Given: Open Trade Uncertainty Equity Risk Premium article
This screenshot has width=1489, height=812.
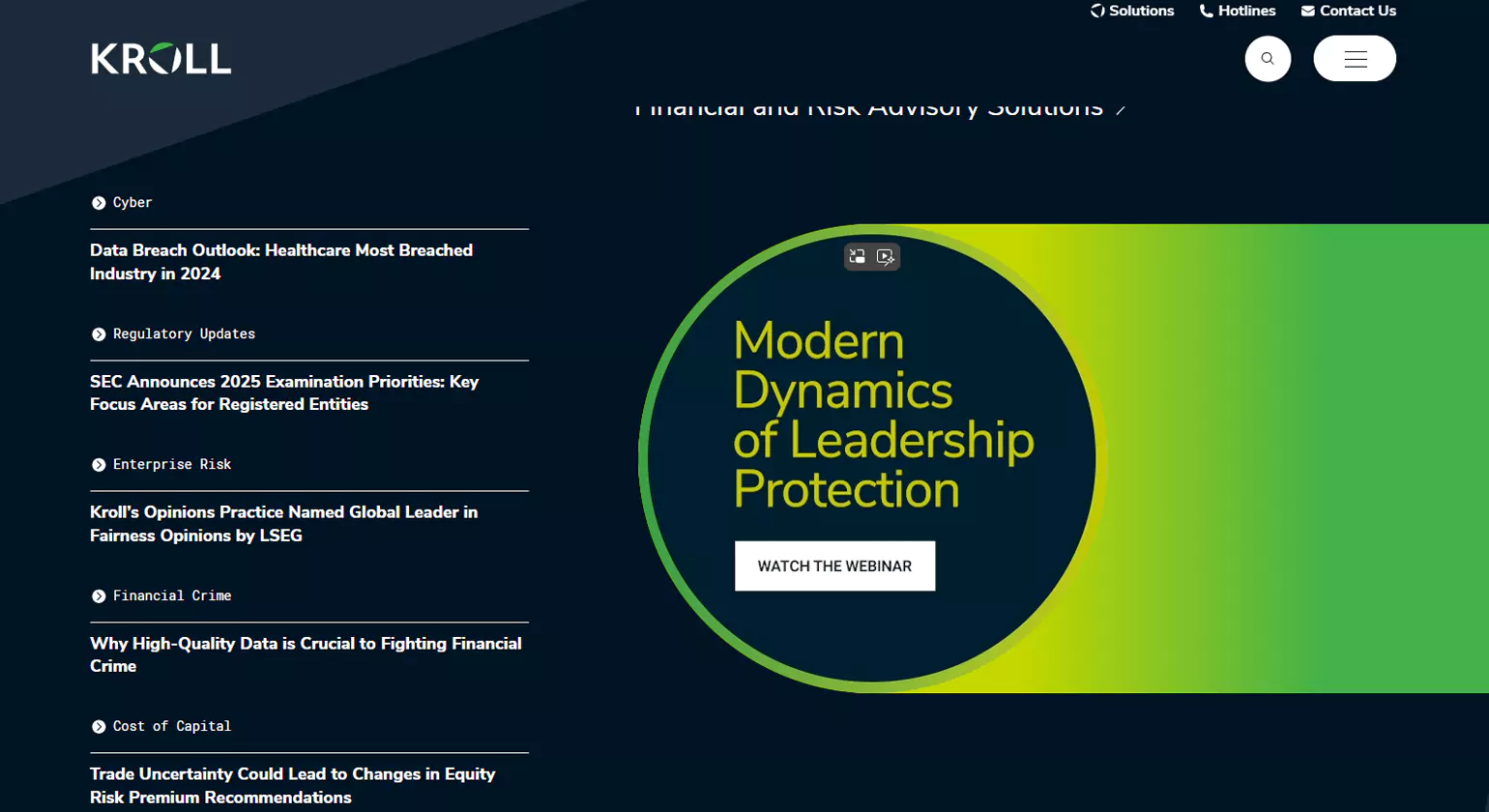Looking at the screenshot, I should [292, 786].
